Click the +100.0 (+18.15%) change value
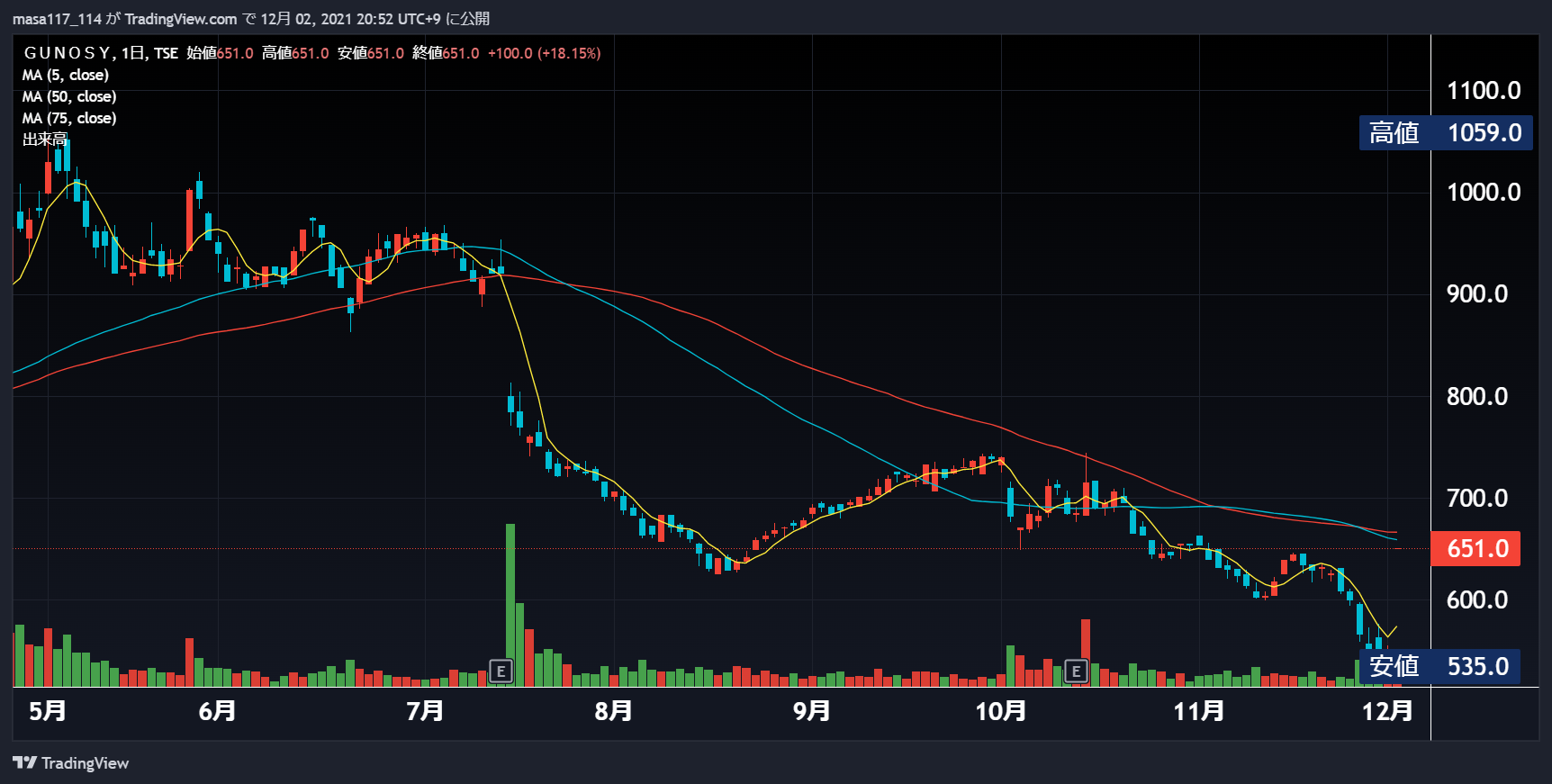 545,53
